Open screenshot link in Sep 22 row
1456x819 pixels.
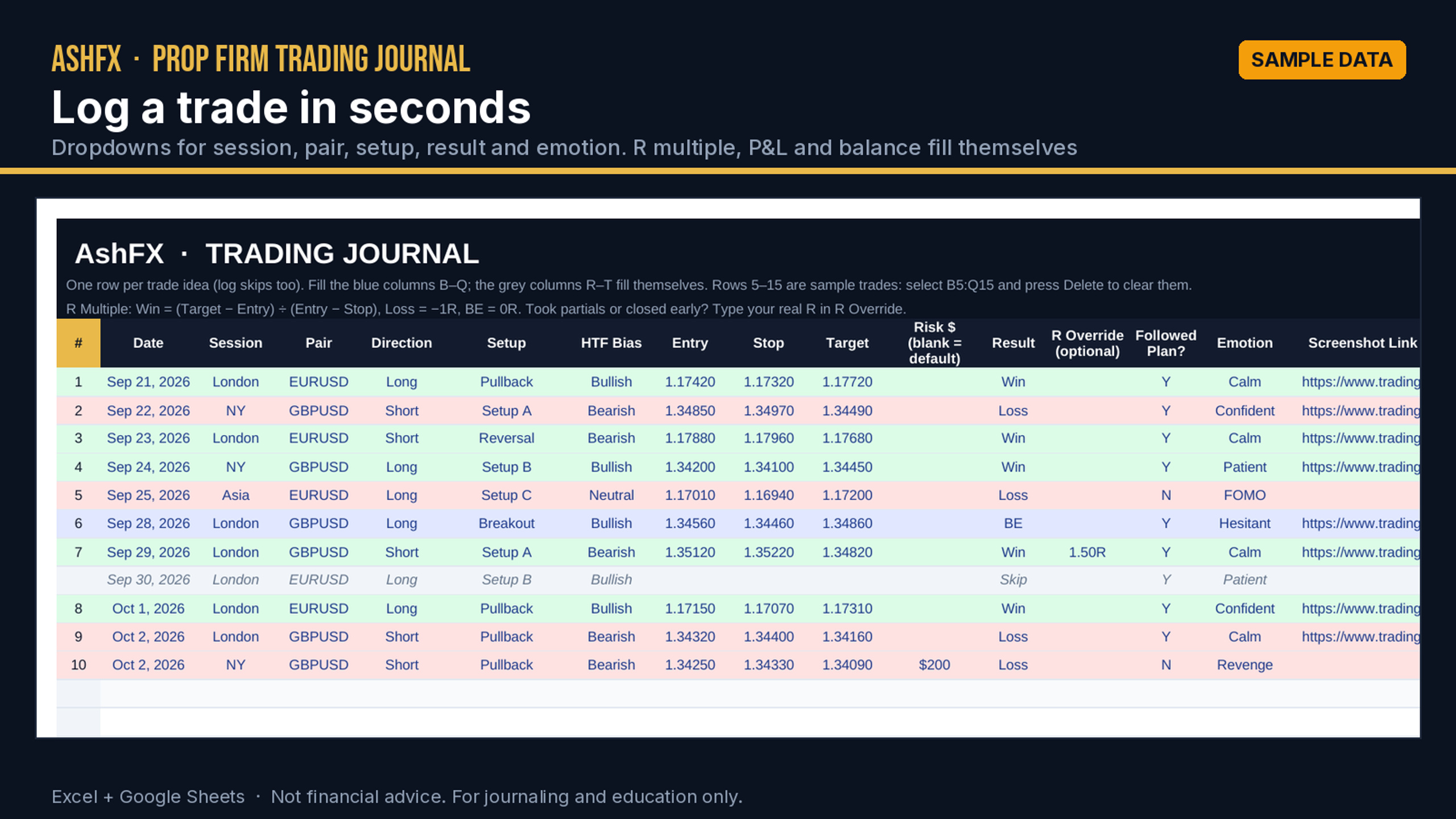[x=1360, y=411]
